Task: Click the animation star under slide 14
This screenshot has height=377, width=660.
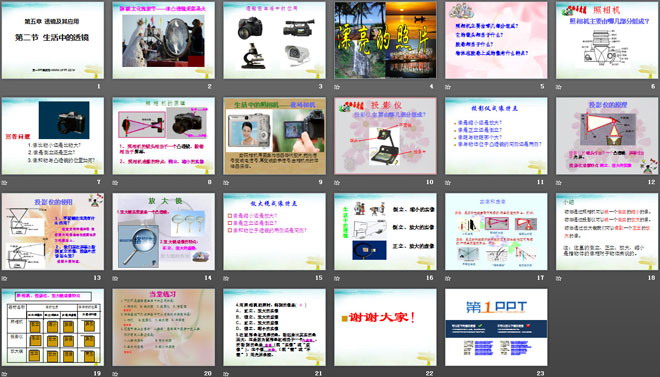Action: coord(115,278)
